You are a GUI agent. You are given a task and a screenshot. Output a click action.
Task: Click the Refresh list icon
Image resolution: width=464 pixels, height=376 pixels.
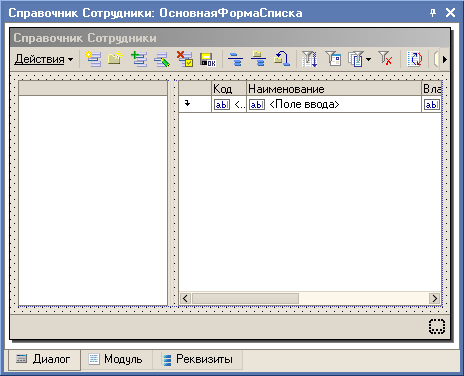(x=414, y=59)
